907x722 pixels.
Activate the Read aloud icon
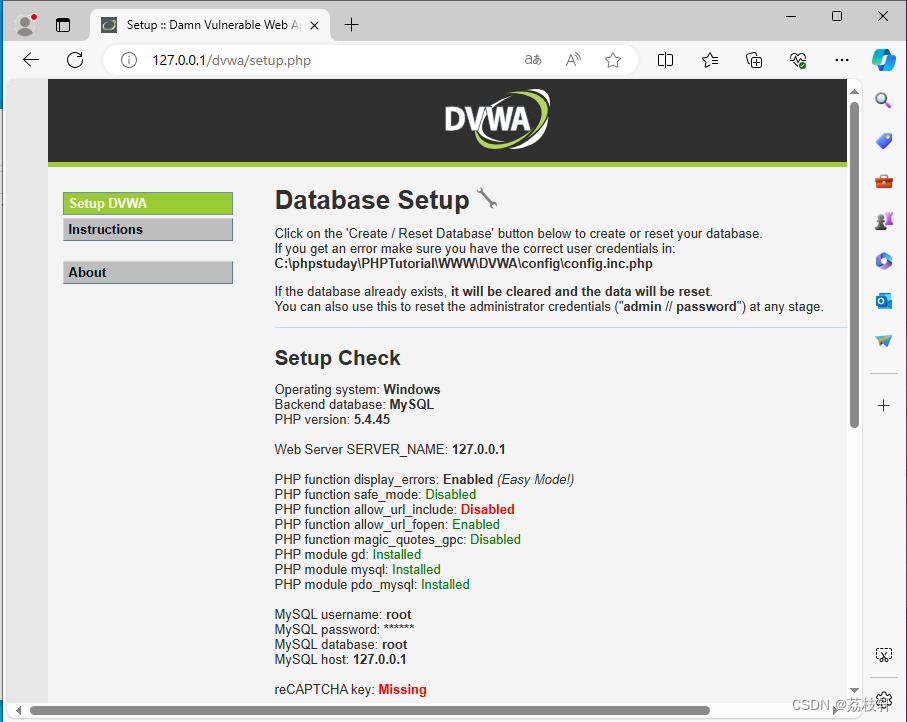pos(573,60)
